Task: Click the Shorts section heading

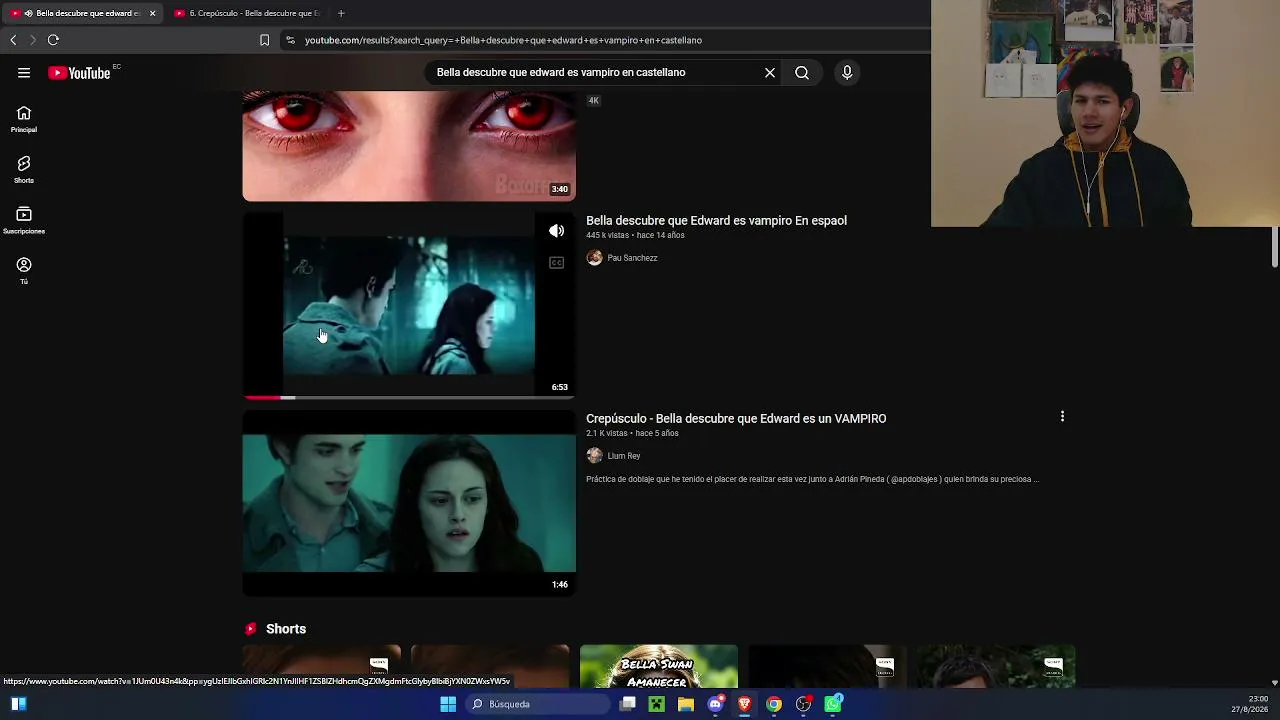Action: pyautogui.click(x=286, y=629)
